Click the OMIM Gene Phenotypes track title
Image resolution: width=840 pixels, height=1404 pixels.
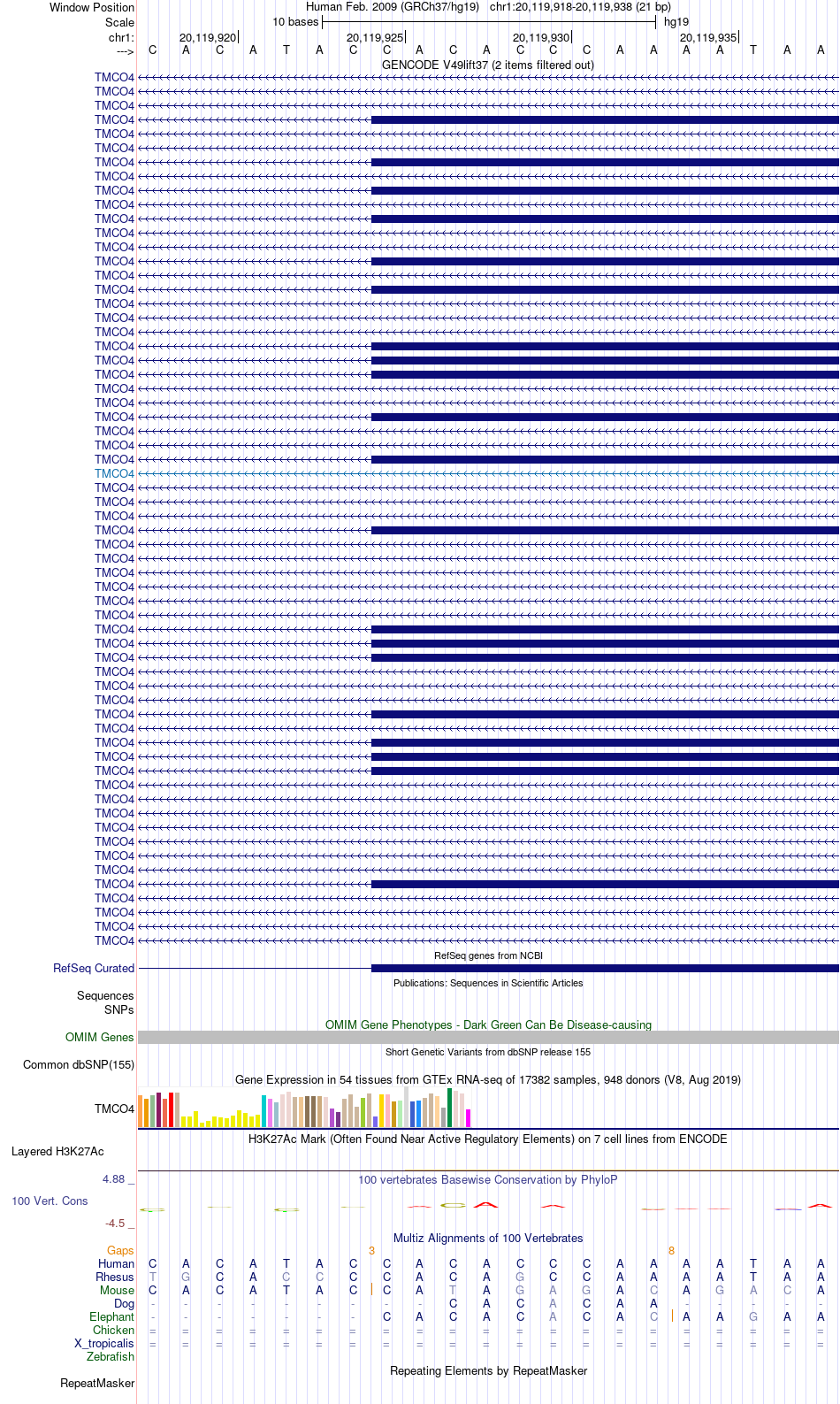coord(488,1024)
